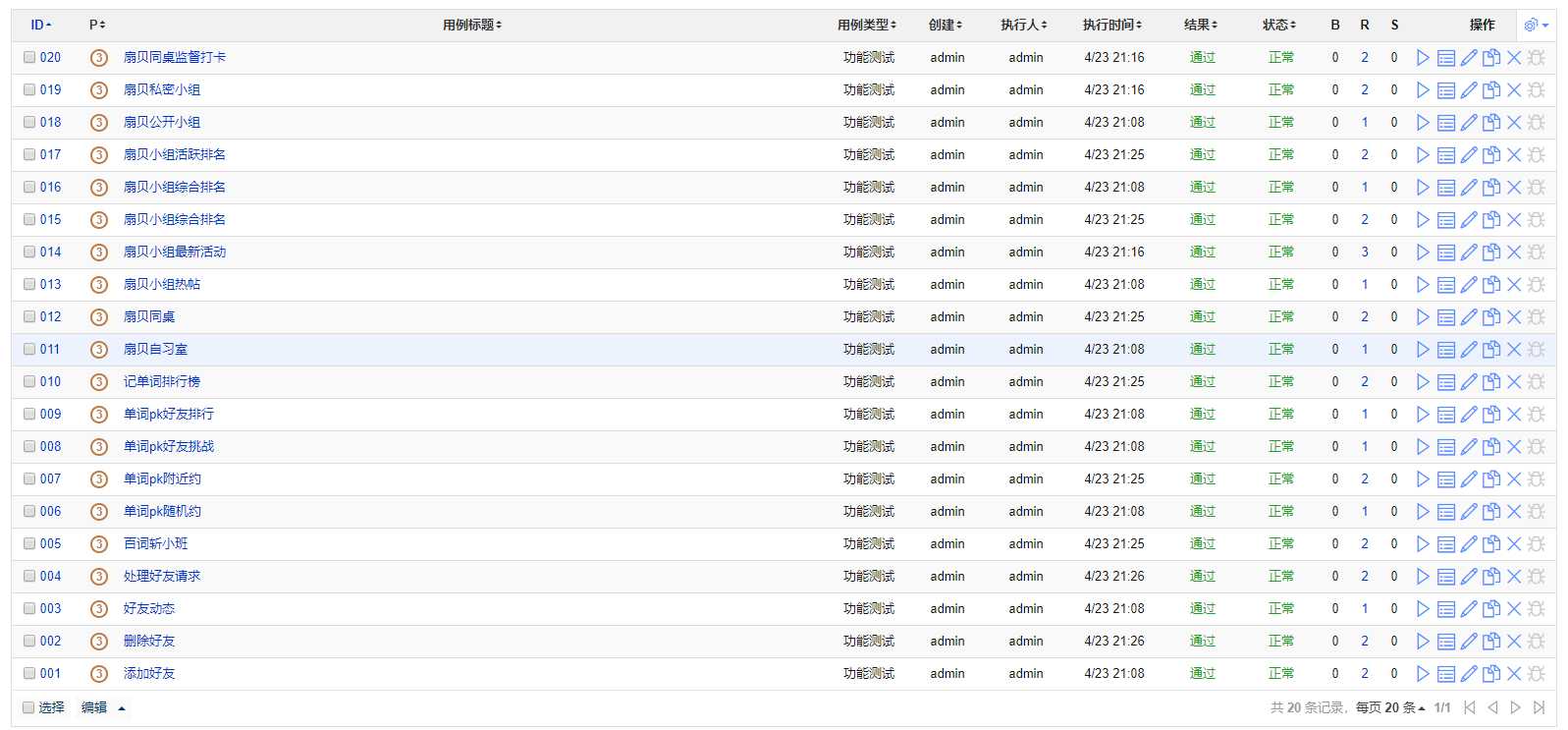The height and width of the screenshot is (730, 1568).
Task: Open case title 扇贝同桌监督打卡
Action: tap(175, 57)
